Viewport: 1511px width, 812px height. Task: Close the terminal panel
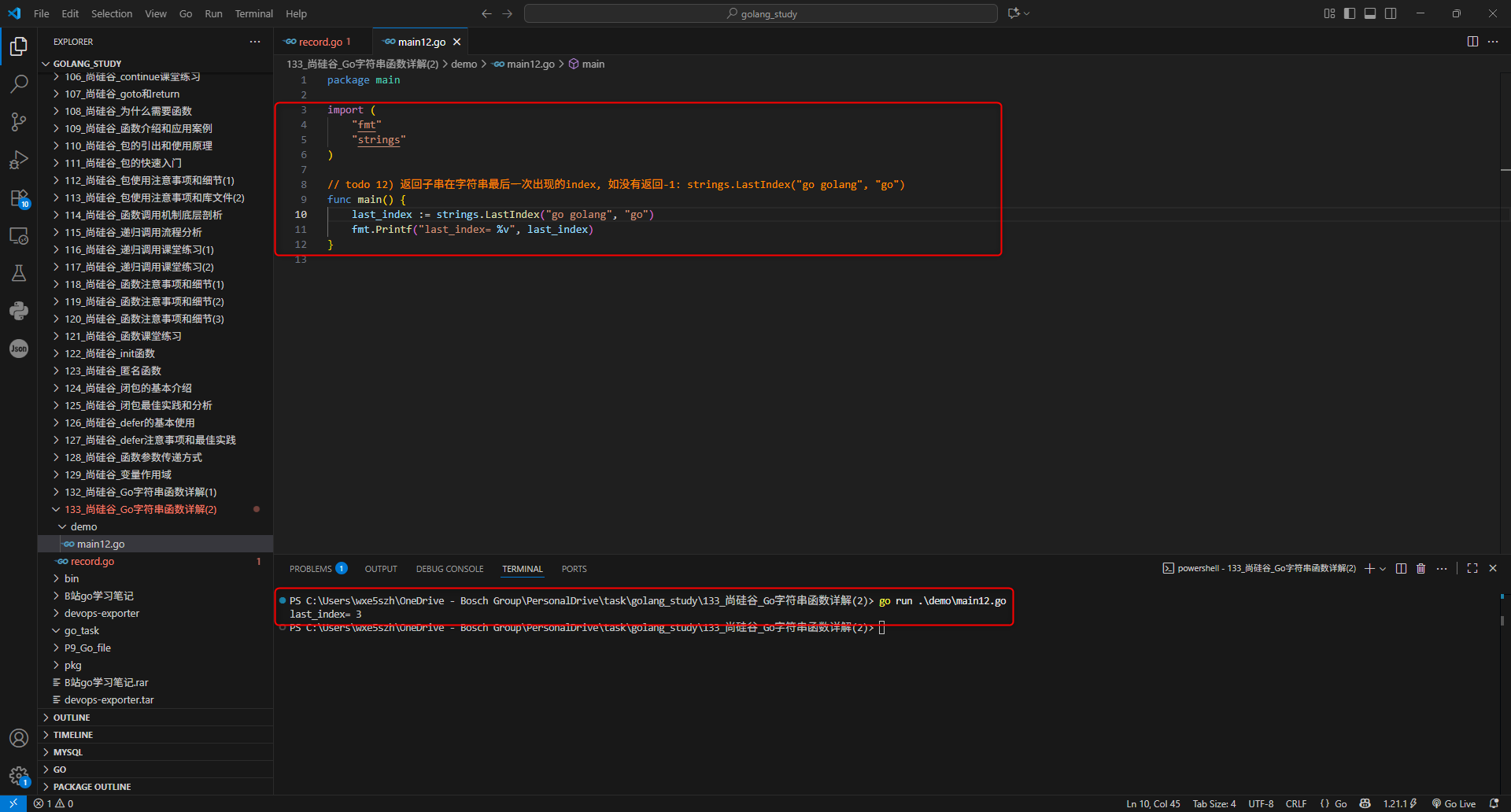tap(1493, 568)
